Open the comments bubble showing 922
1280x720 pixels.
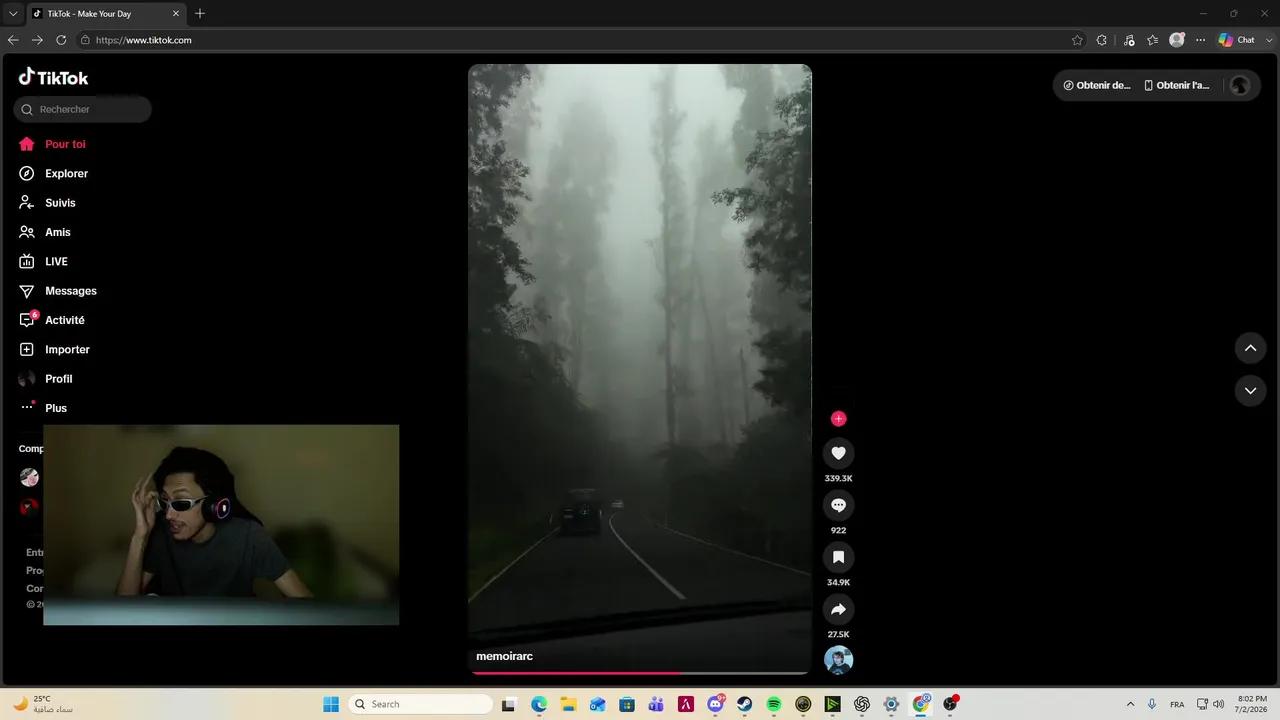tap(838, 505)
